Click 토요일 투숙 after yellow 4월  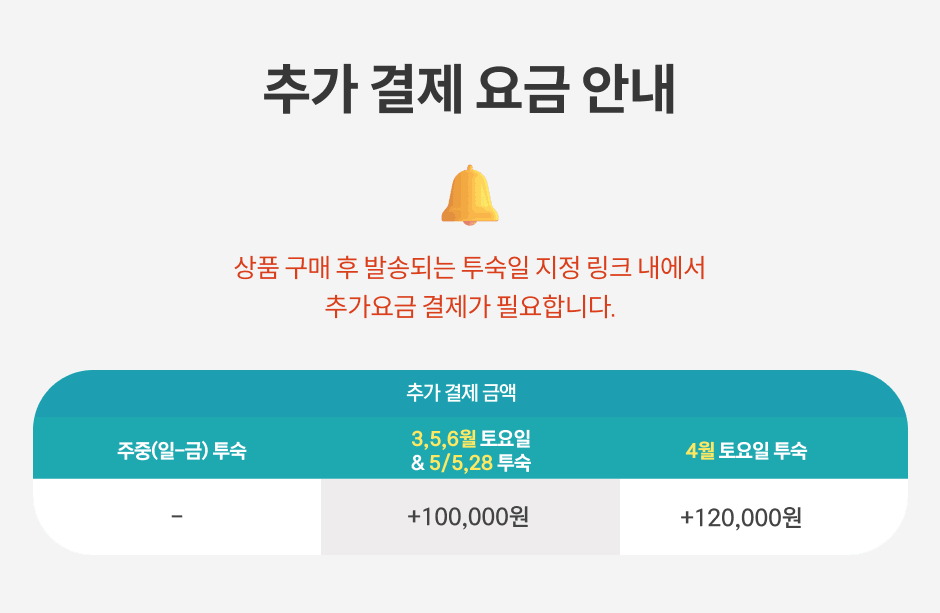coord(763,450)
